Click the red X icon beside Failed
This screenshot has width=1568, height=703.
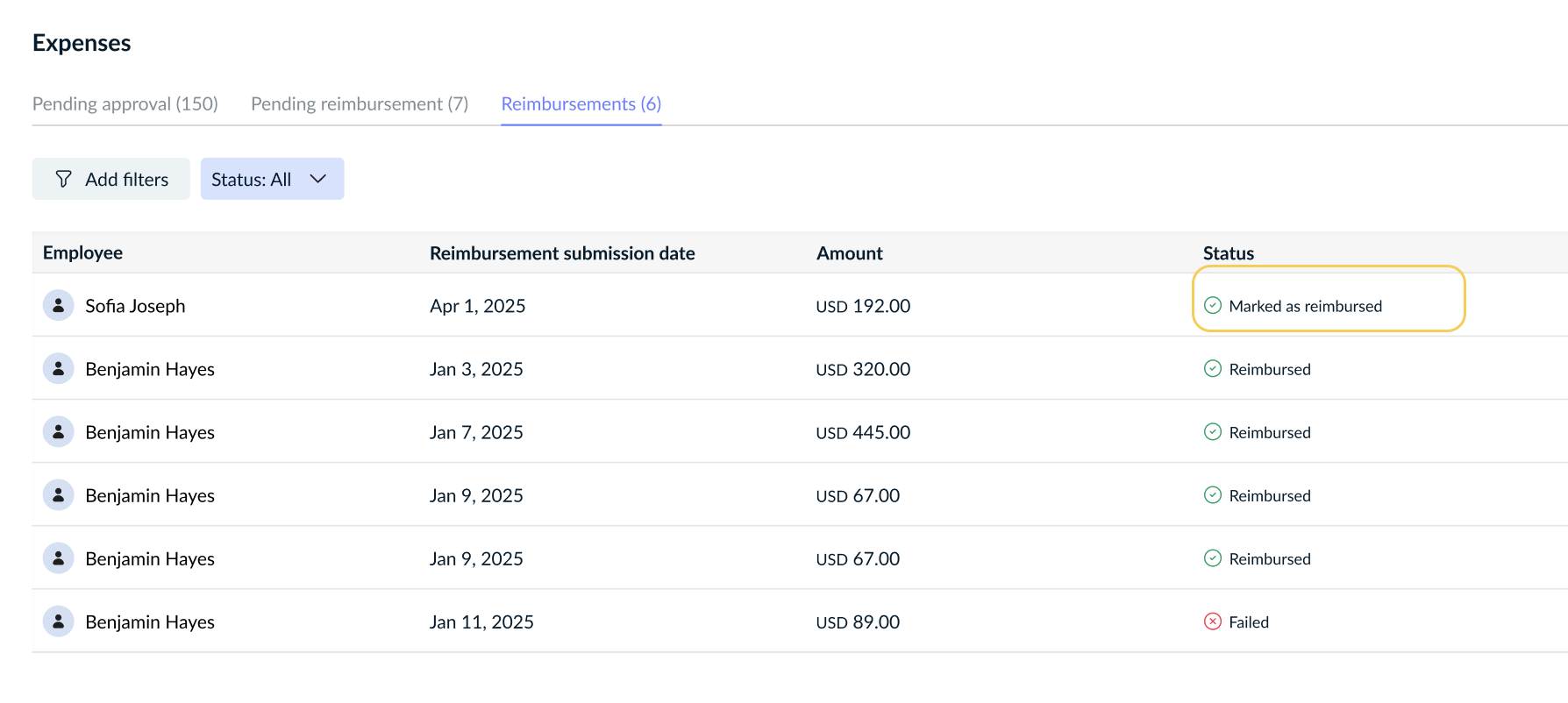(1212, 621)
